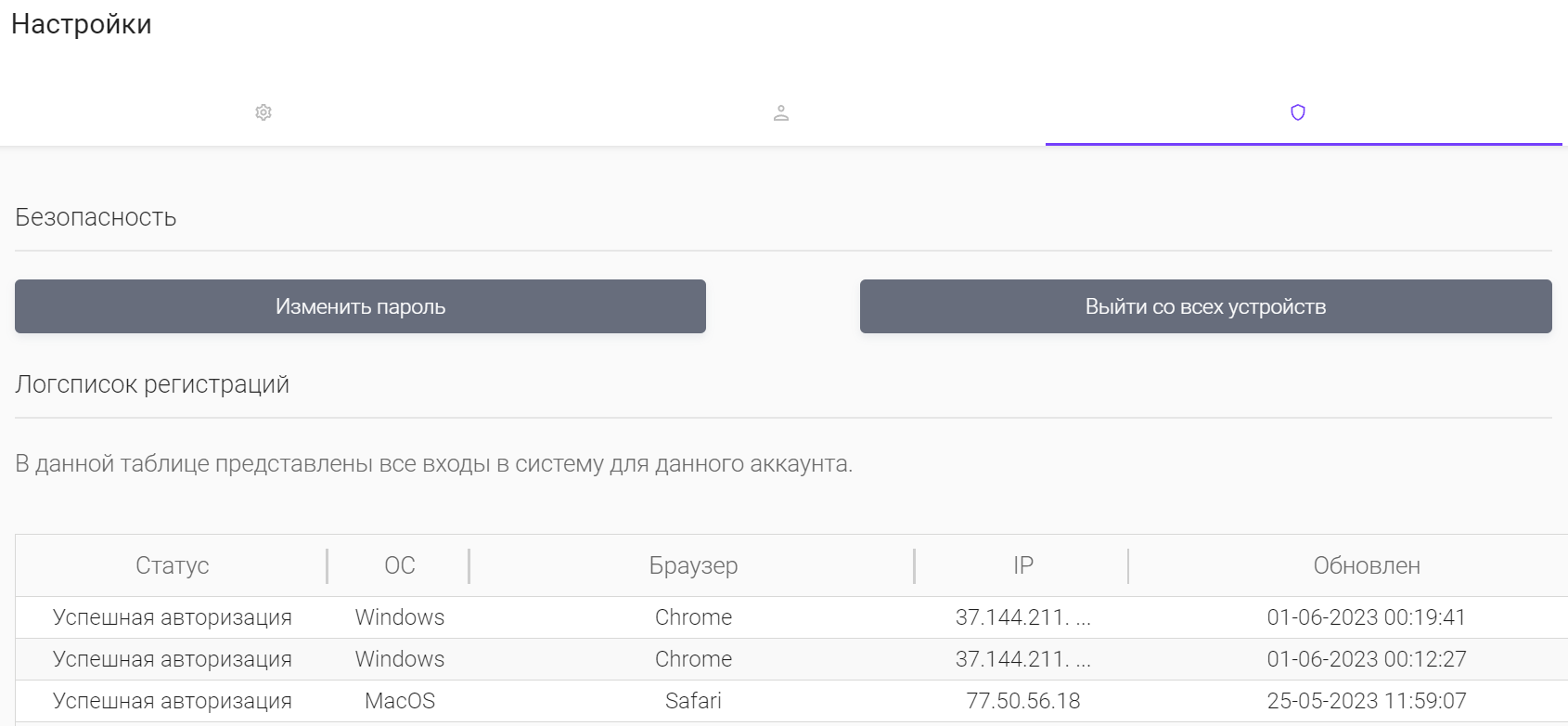Click divider between Браузер and IP columns
1568x726 pixels.
915,565
